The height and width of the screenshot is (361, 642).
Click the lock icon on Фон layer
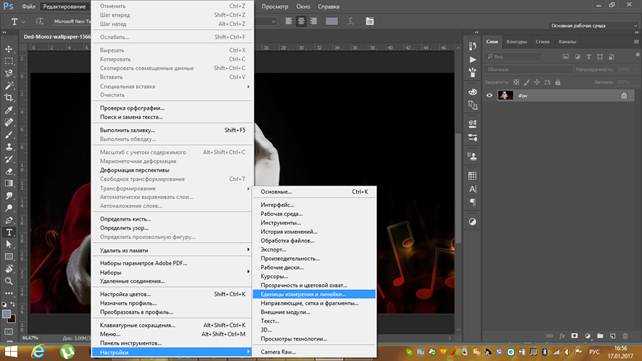(x=624, y=95)
